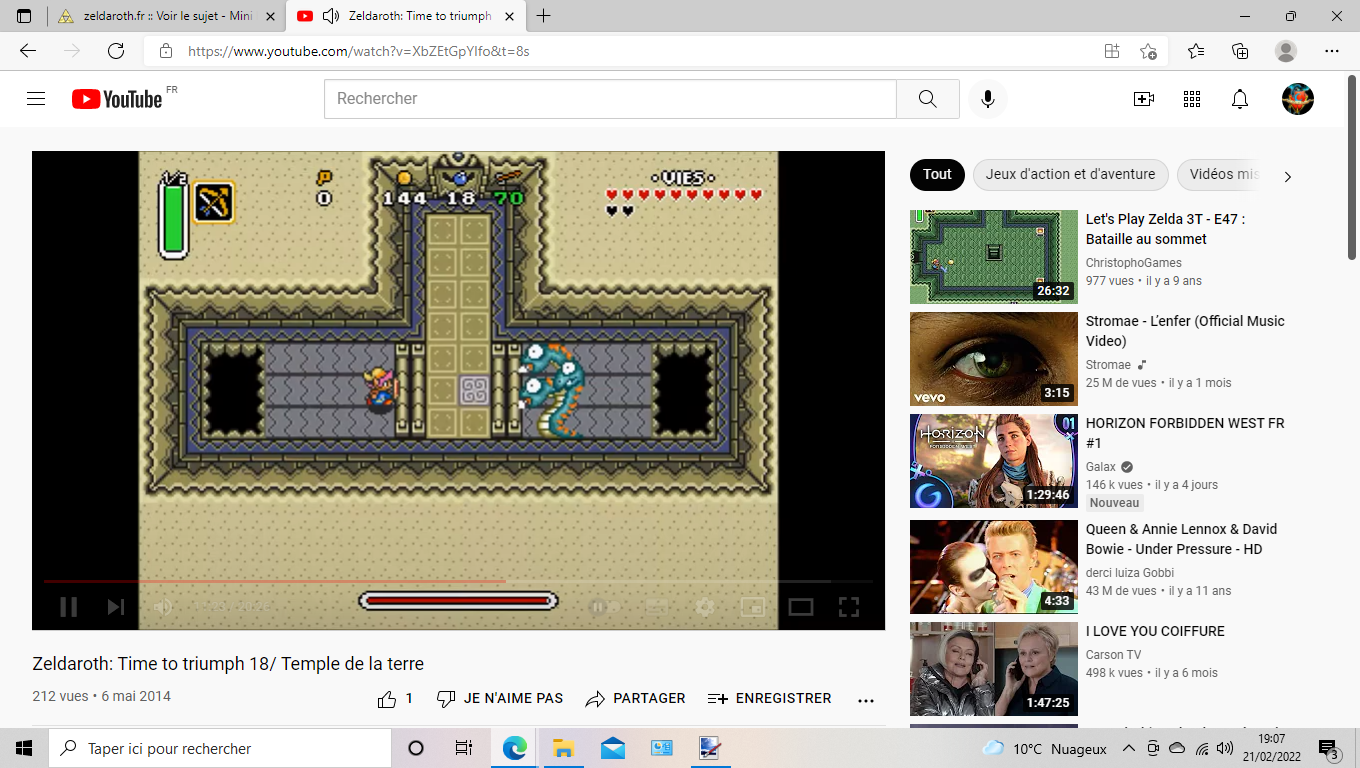1360x768 pixels.
Task: Open the Create video camera icon
Action: pyautogui.click(x=1144, y=99)
